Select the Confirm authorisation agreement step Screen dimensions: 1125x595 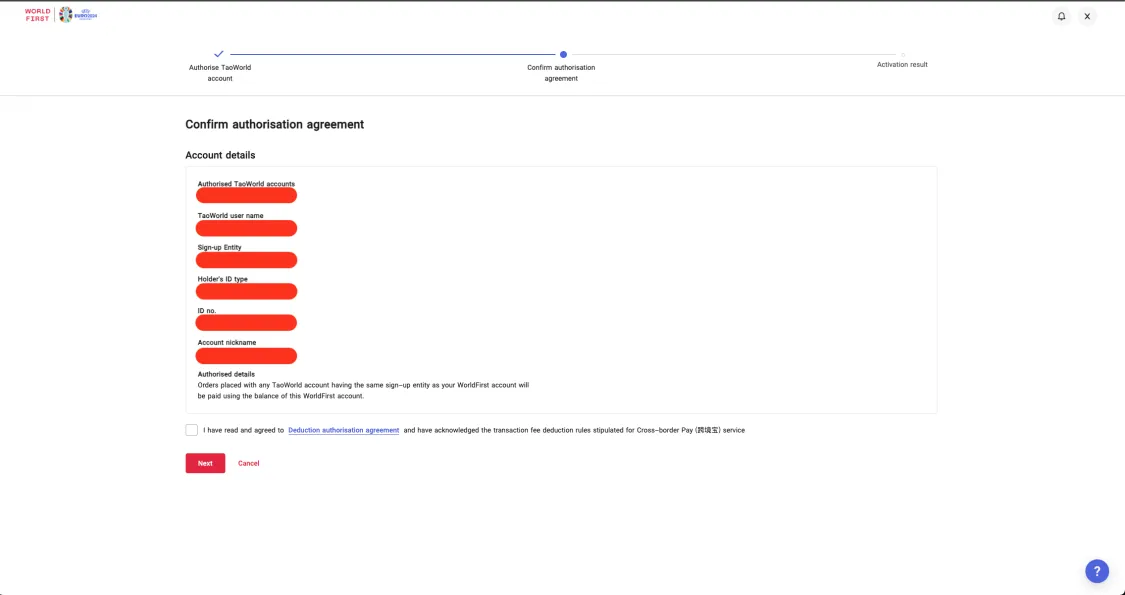pyautogui.click(x=561, y=72)
